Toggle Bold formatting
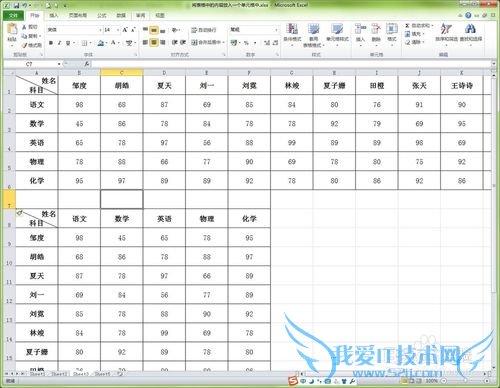This screenshot has width=500, height=388. pyautogui.click(x=51, y=43)
